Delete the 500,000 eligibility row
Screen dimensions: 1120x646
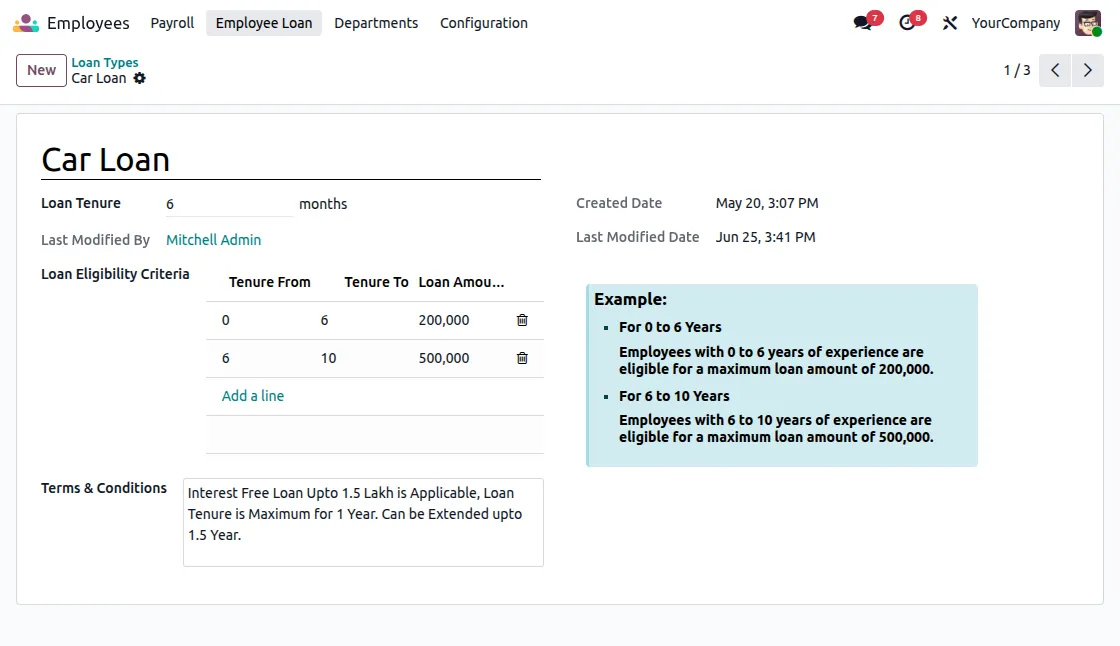click(522, 358)
